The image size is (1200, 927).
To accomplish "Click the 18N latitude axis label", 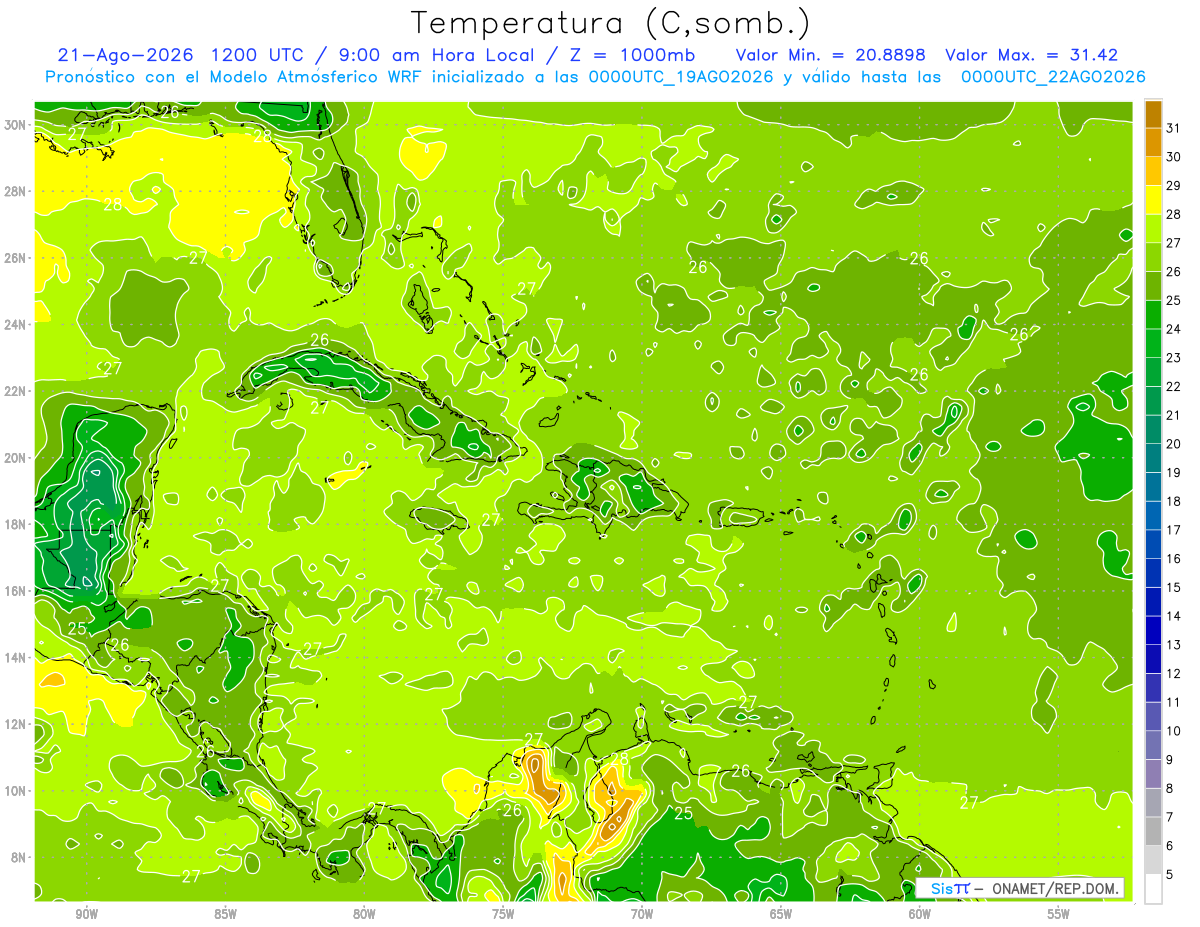I will [x=17, y=524].
